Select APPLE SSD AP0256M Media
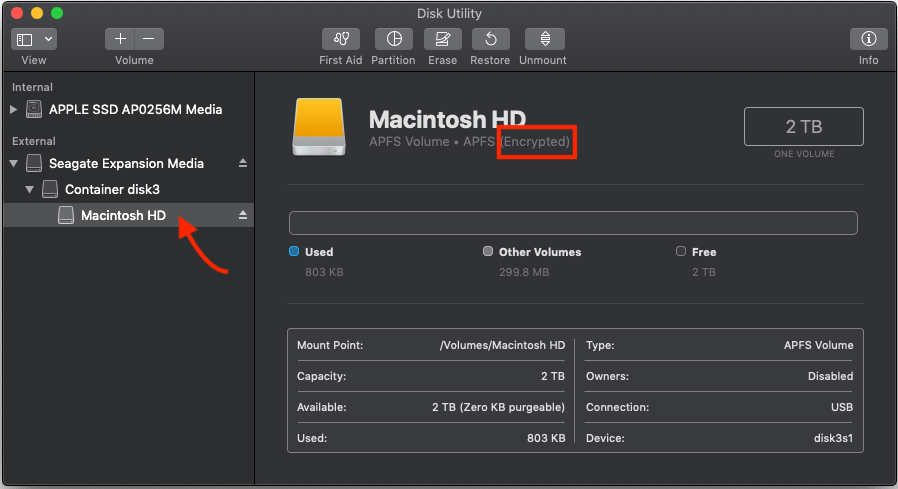 135,109
